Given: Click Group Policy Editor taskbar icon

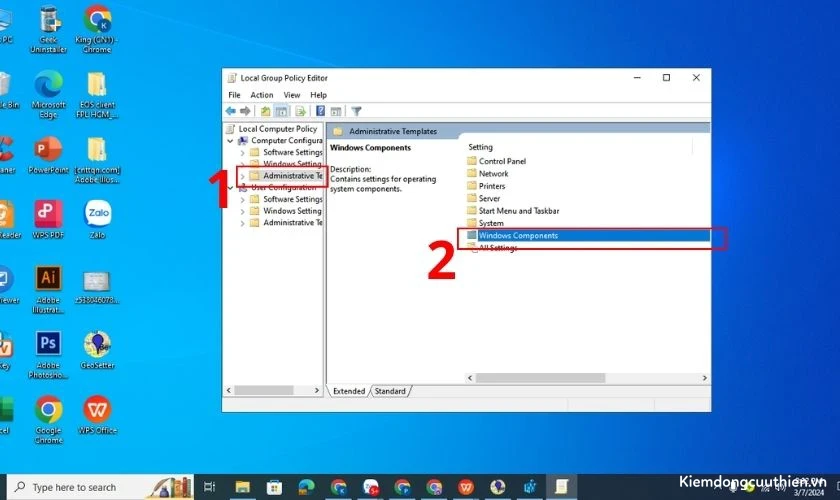Looking at the screenshot, I should [561, 487].
